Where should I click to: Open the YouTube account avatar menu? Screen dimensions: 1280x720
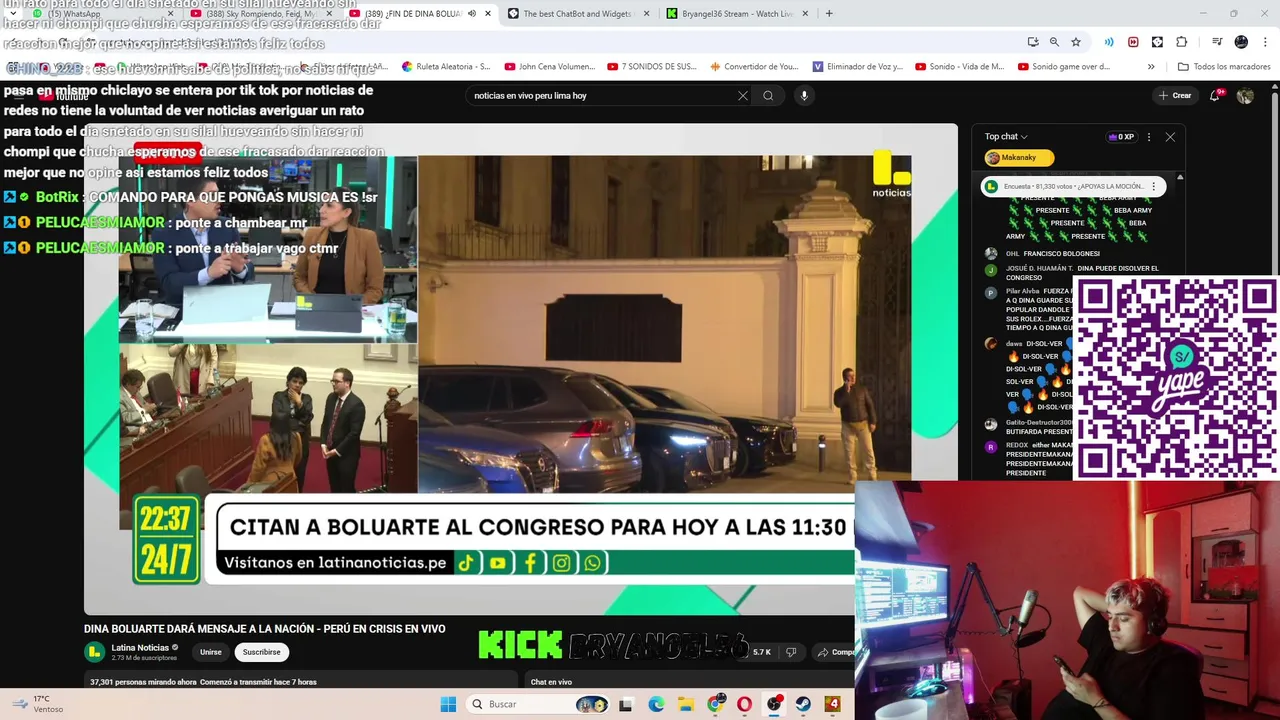[1245, 96]
